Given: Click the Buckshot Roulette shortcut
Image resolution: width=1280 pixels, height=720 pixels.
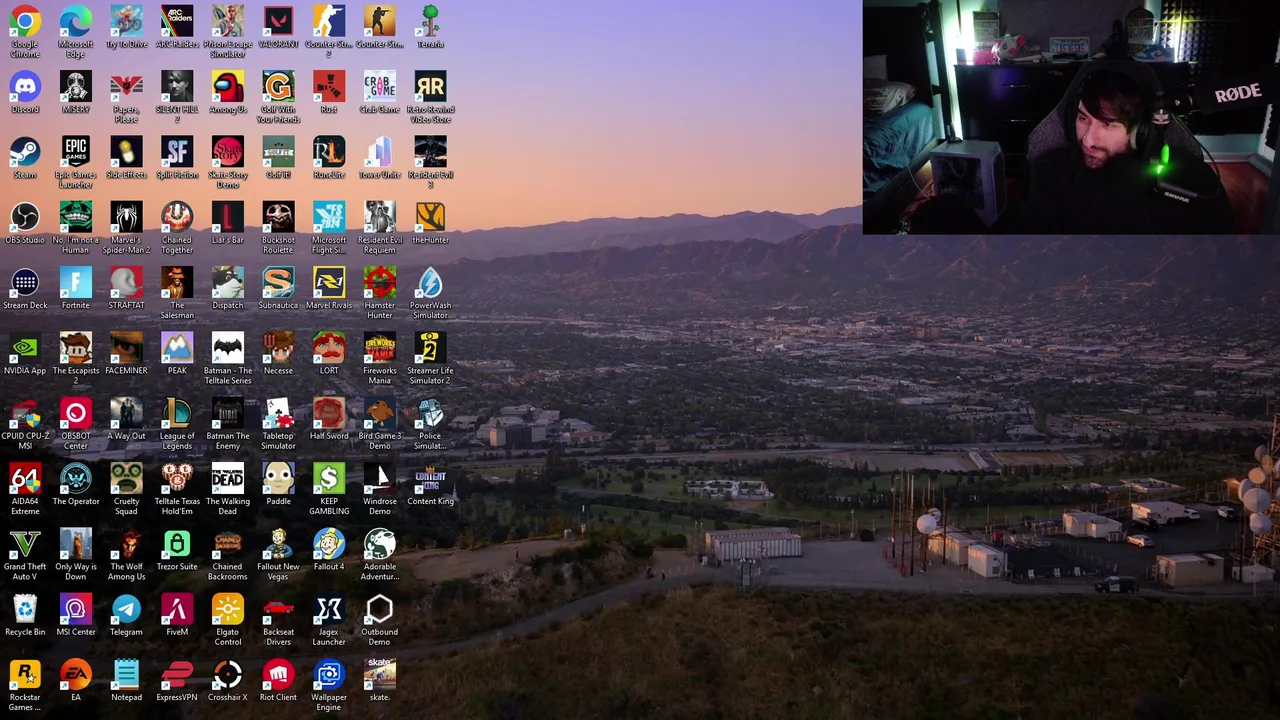Looking at the screenshot, I should [x=278, y=217].
